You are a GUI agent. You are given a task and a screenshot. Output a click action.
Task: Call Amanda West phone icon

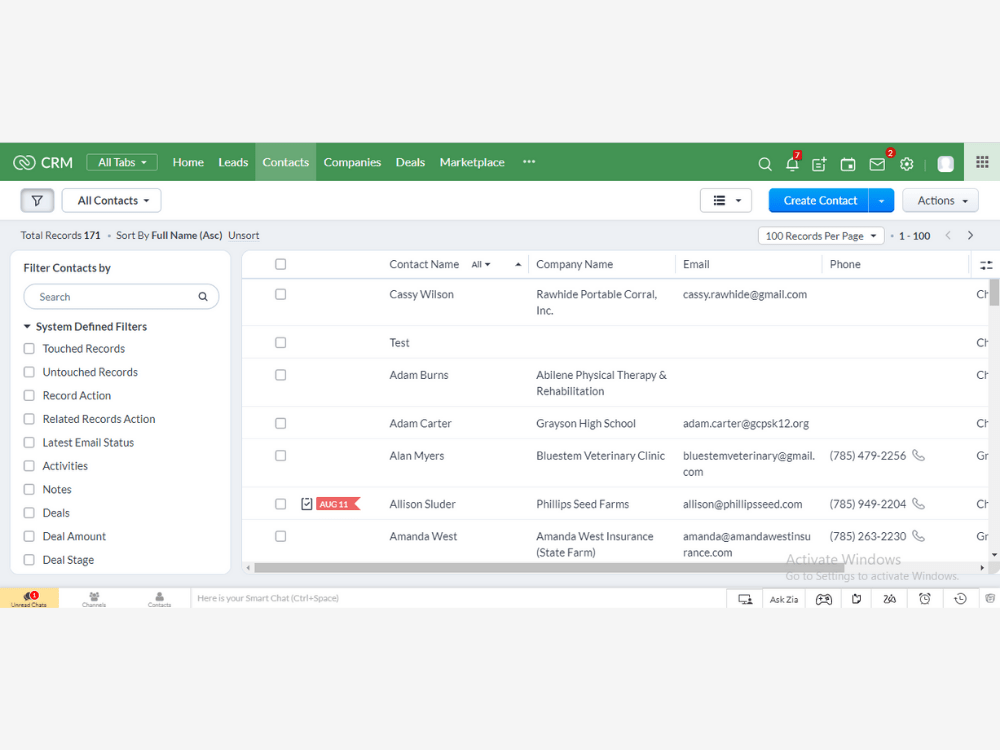tap(918, 536)
